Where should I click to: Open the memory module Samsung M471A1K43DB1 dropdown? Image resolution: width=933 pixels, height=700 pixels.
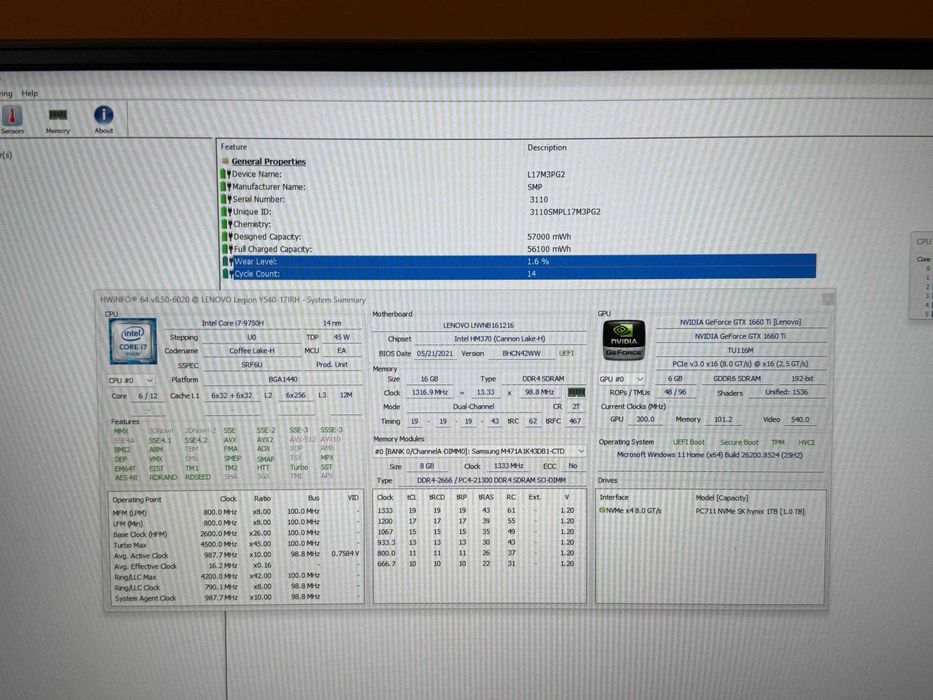[480, 451]
